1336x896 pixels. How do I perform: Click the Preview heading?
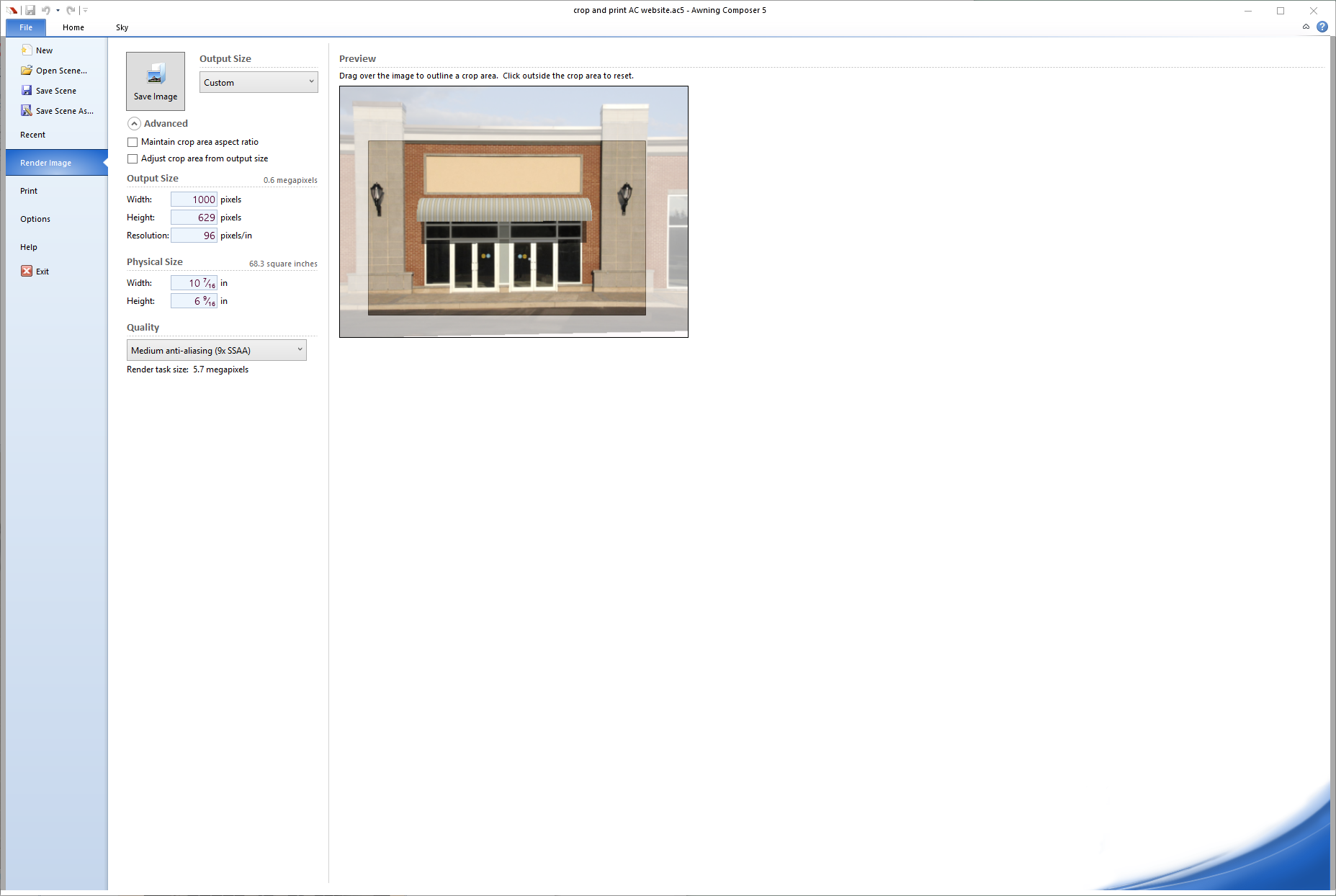357,58
